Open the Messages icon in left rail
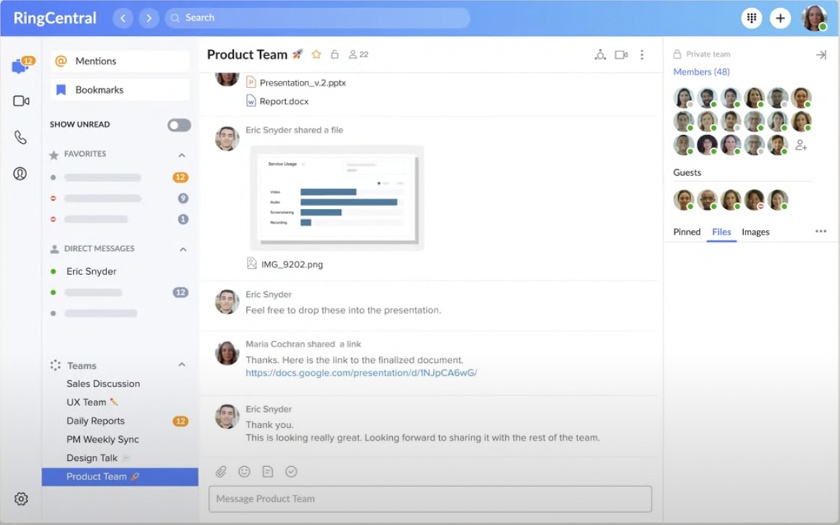The height and width of the screenshot is (525, 840). click(x=20, y=66)
